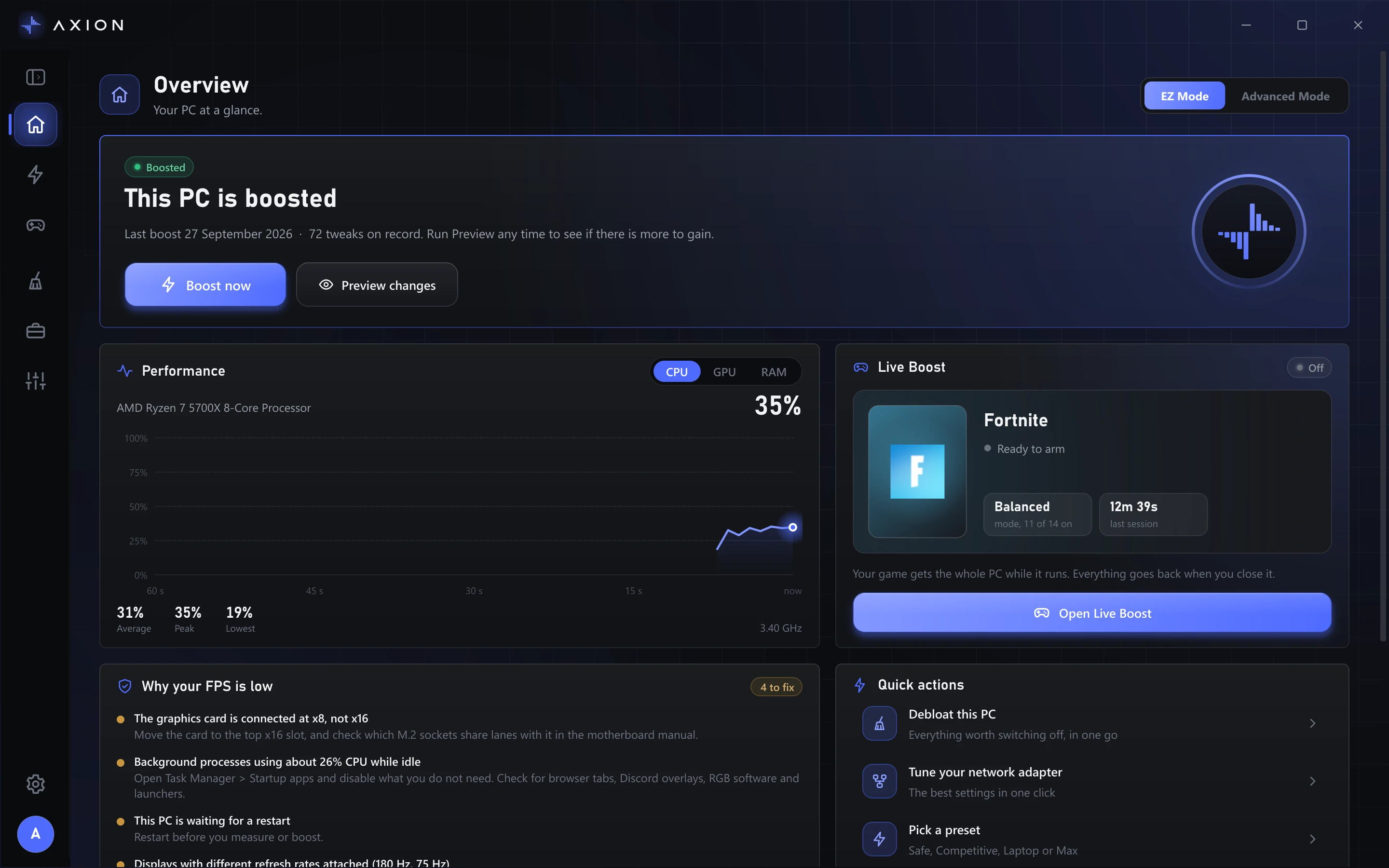
Task: Click 'Ready to arm' status text
Action: coord(1030,449)
